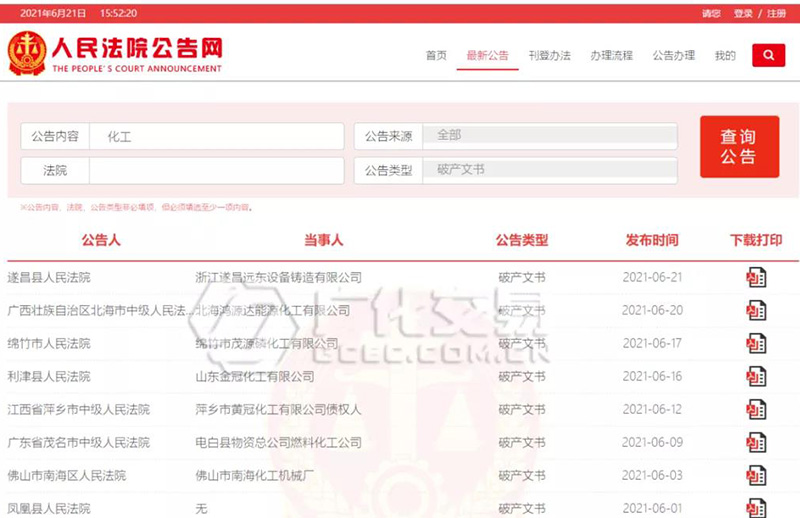This screenshot has height=518, width=800.
Task: Open the 公告类型 dropdown showing 破产文书
Action: (x=549, y=171)
